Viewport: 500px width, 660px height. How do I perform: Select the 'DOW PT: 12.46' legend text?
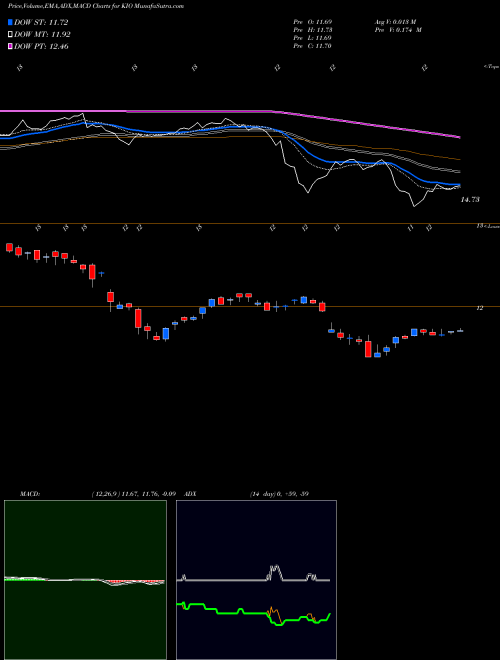point(41,46)
